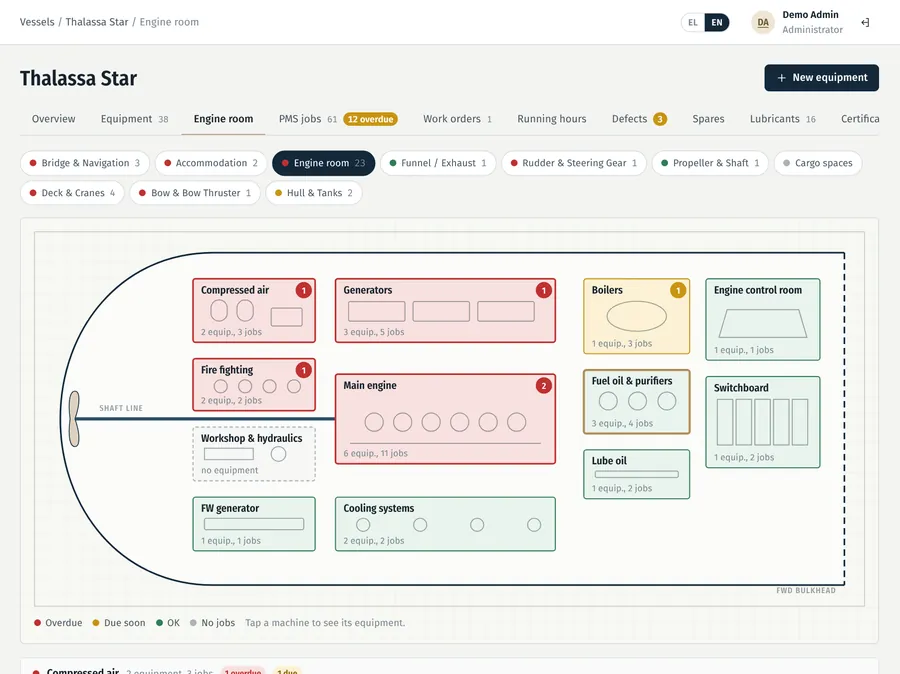Select the Funnel / Exhaust zone chip

coord(438,163)
